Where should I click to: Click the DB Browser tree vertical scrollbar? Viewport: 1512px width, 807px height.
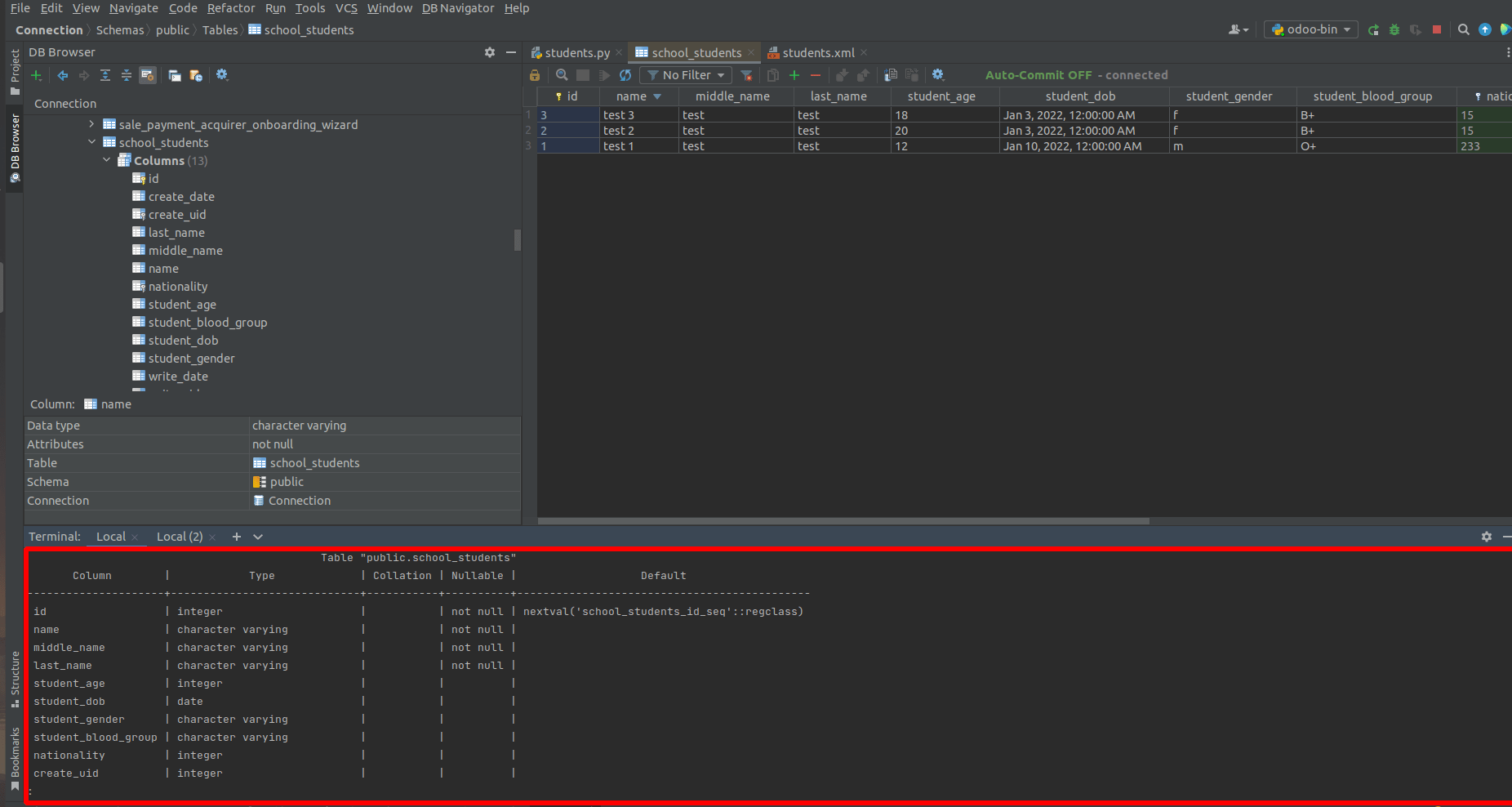[518, 240]
